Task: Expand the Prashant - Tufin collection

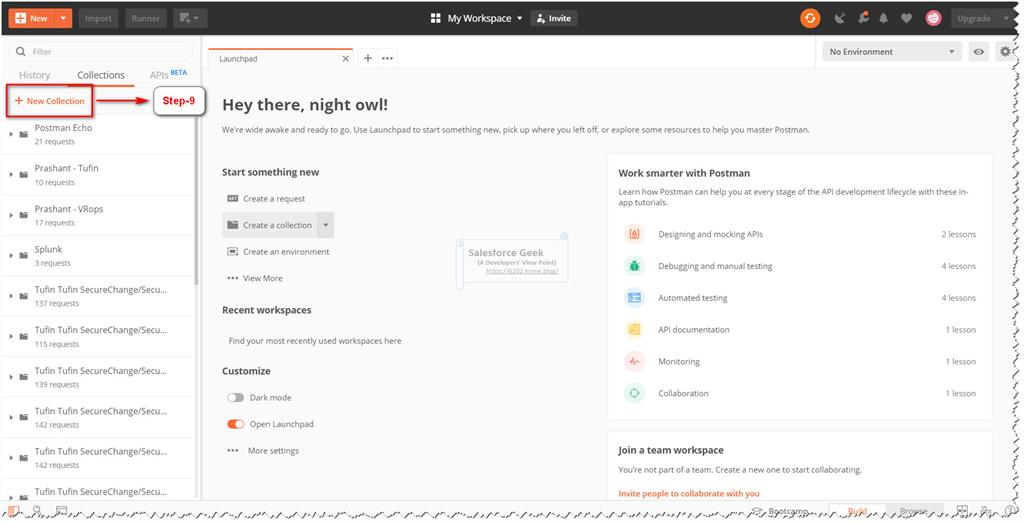Action: (11, 175)
